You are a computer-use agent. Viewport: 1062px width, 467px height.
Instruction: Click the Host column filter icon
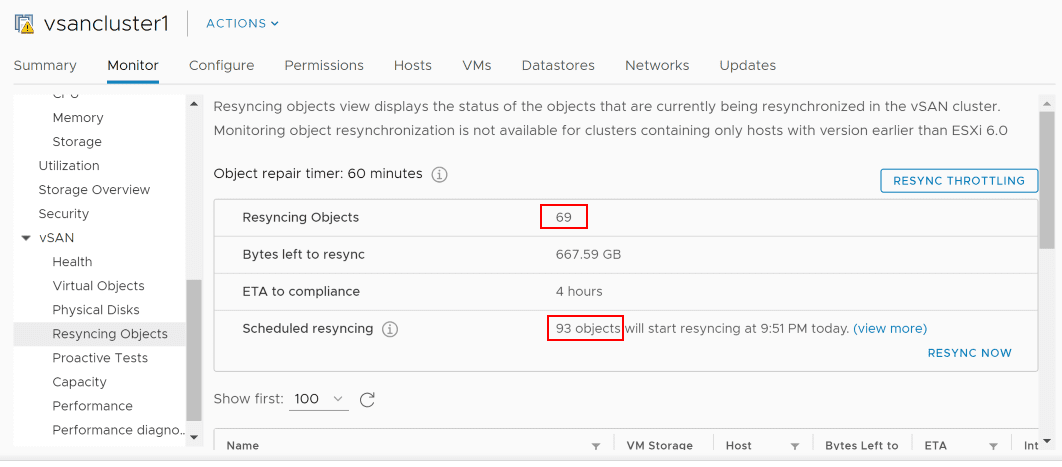795,446
